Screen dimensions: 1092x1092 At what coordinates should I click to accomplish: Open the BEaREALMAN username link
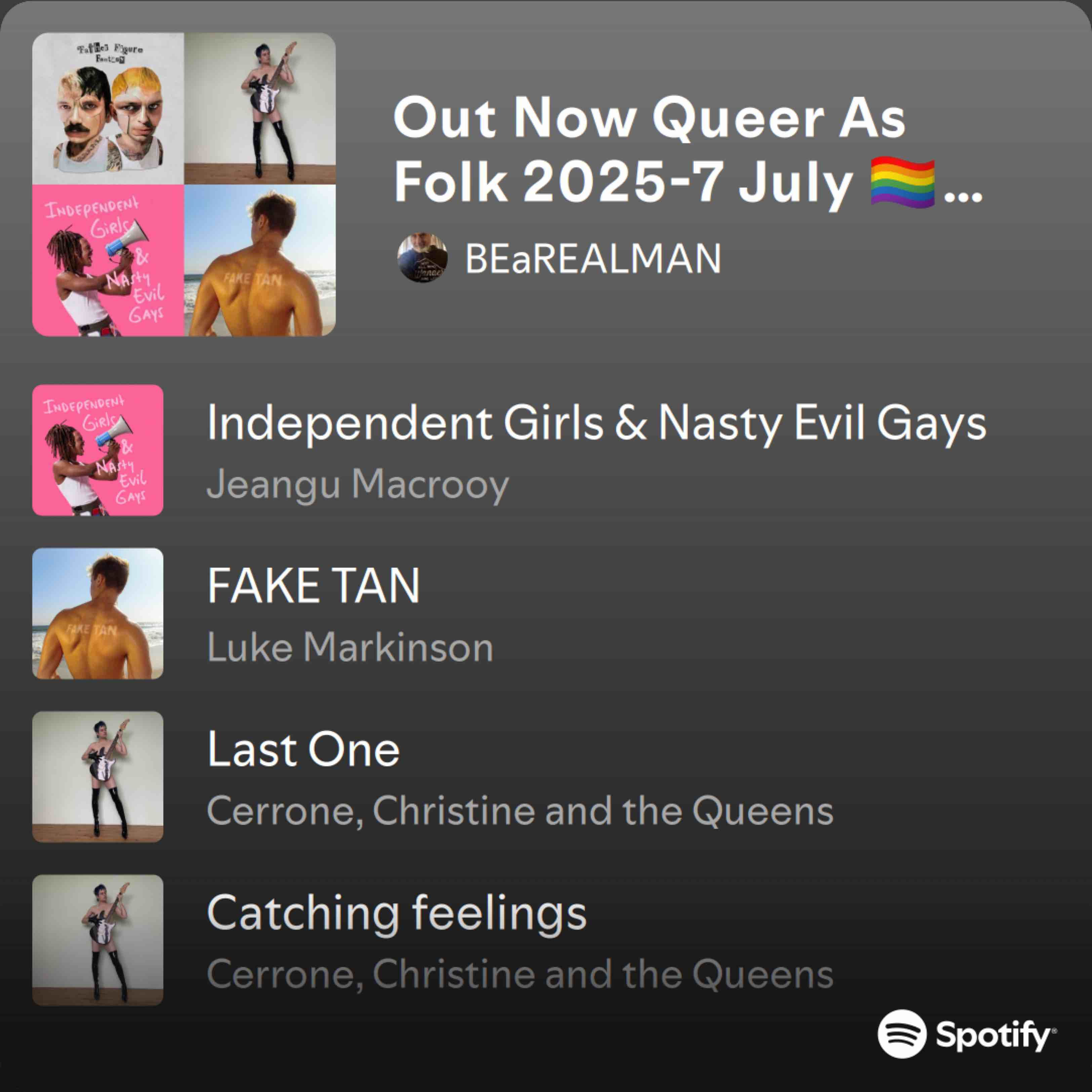click(x=593, y=258)
